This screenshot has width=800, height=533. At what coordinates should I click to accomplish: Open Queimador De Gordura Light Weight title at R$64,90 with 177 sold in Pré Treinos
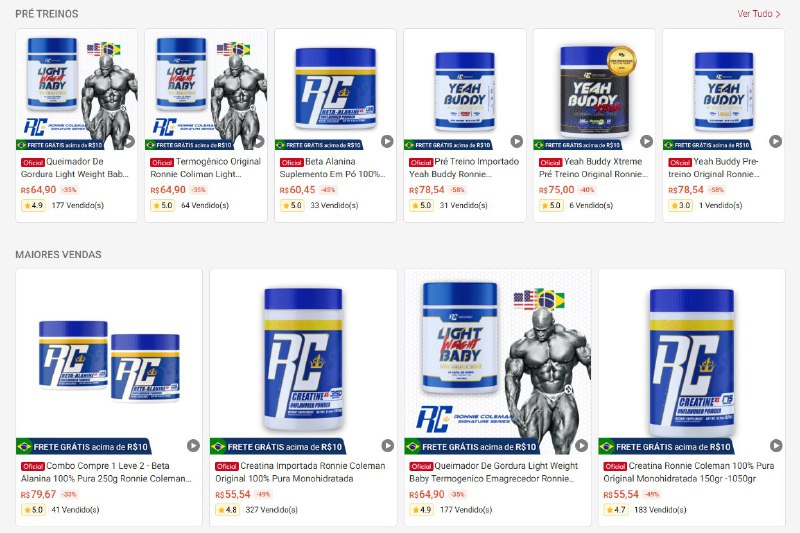75,168
